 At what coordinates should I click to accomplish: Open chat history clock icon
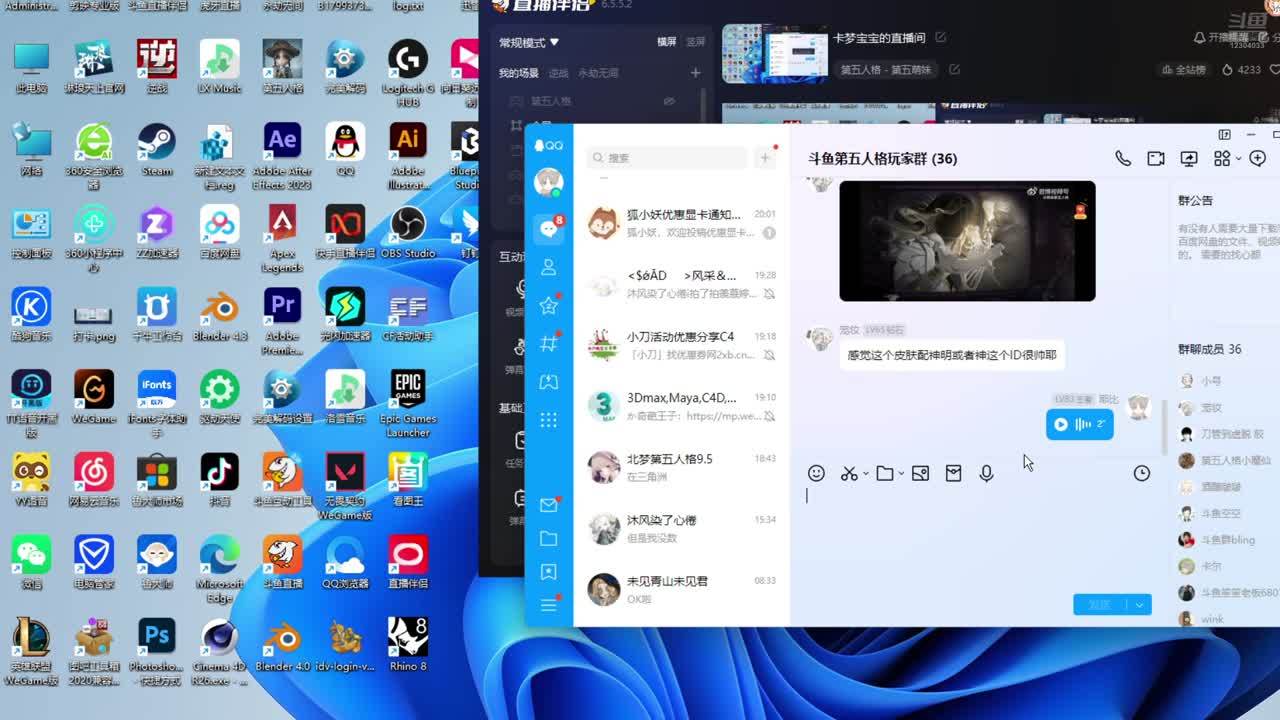[x=1141, y=473]
